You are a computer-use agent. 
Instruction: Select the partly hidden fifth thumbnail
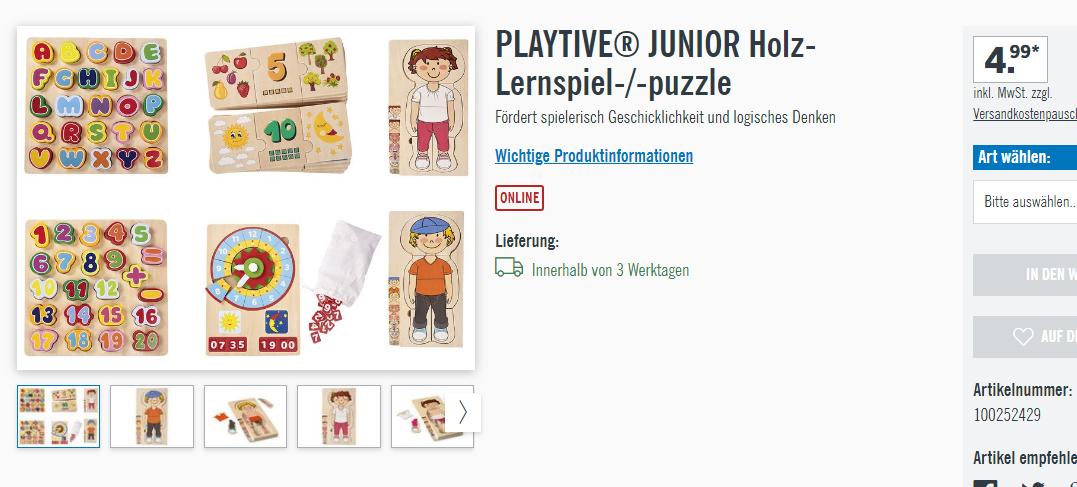click(x=419, y=416)
